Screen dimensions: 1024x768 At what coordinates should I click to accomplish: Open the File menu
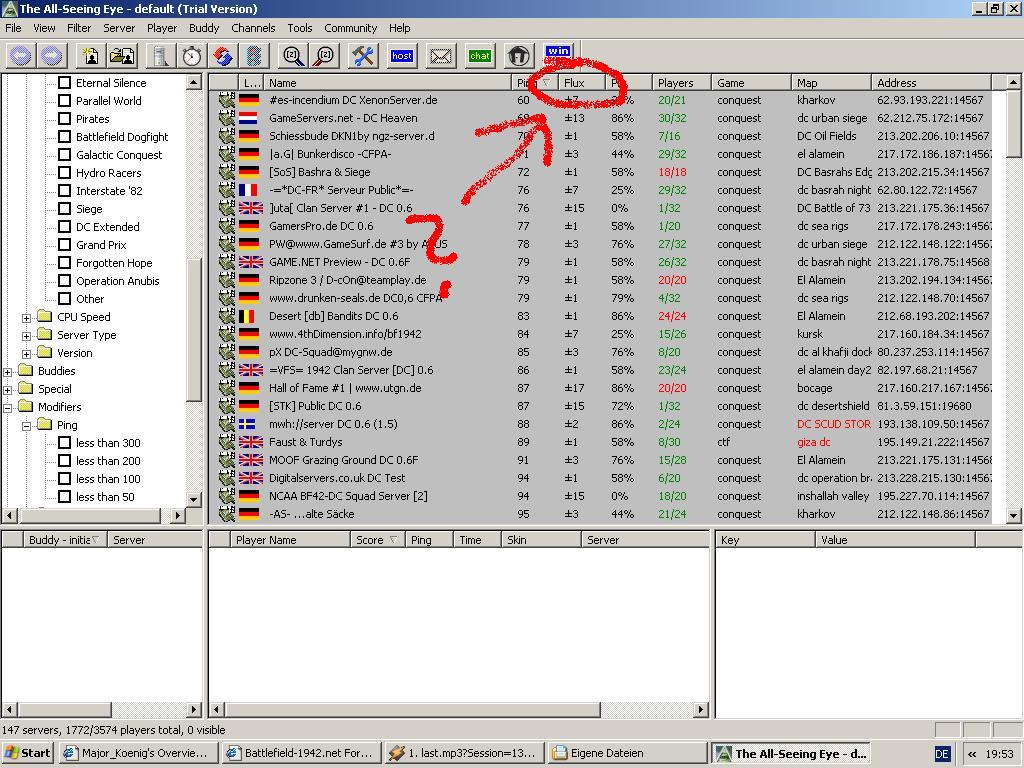pos(13,28)
